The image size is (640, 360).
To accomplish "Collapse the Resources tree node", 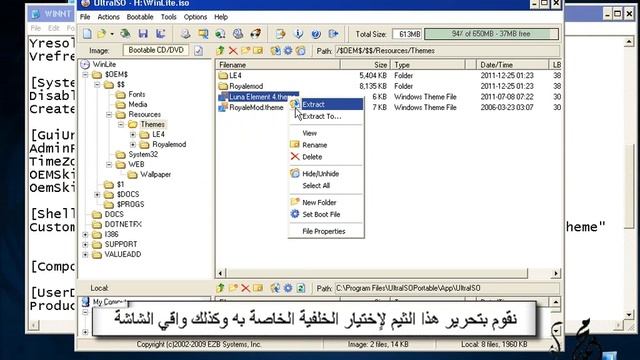I will pyautogui.click(x=109, y=115).
